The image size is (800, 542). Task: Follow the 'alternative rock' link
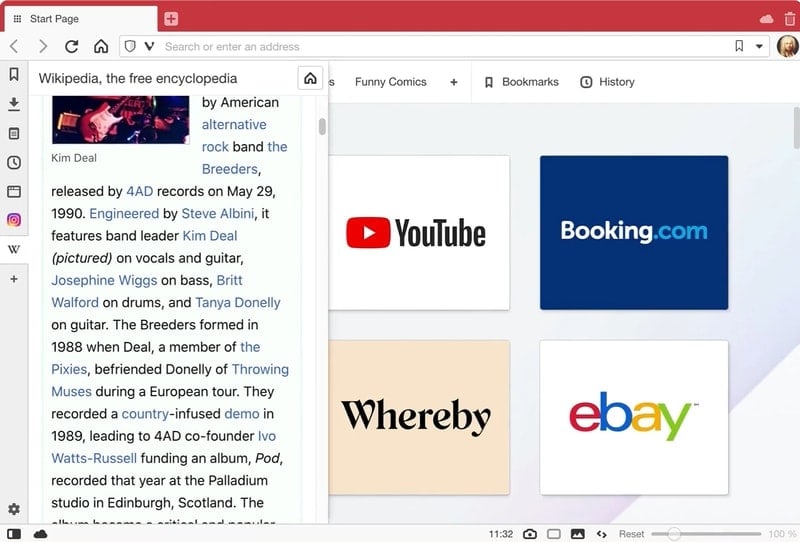tap(234, 125)
